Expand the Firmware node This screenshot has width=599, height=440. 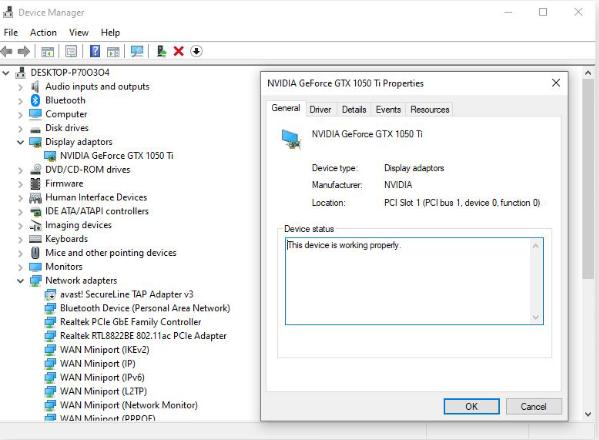pyautogui.click(x=20, y=184)
